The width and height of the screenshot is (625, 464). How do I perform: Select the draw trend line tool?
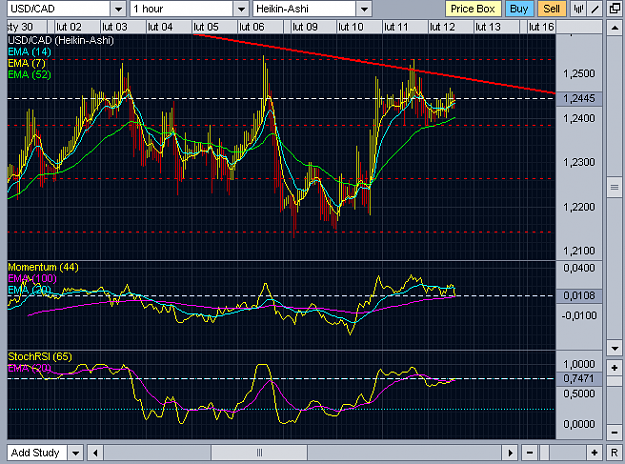(594, 9)
